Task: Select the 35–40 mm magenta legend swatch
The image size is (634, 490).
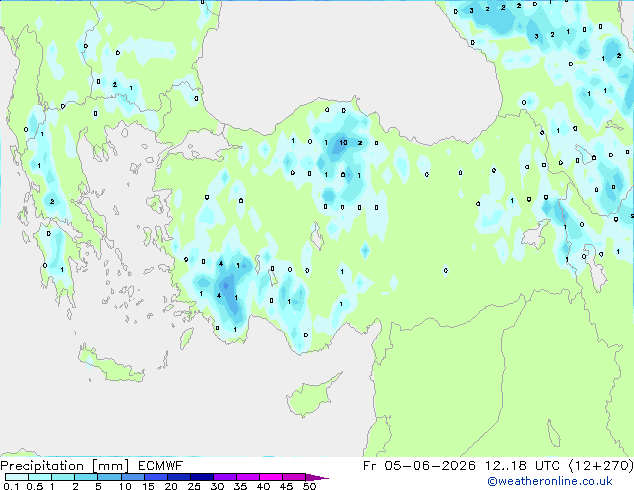Action: [247, 477]
